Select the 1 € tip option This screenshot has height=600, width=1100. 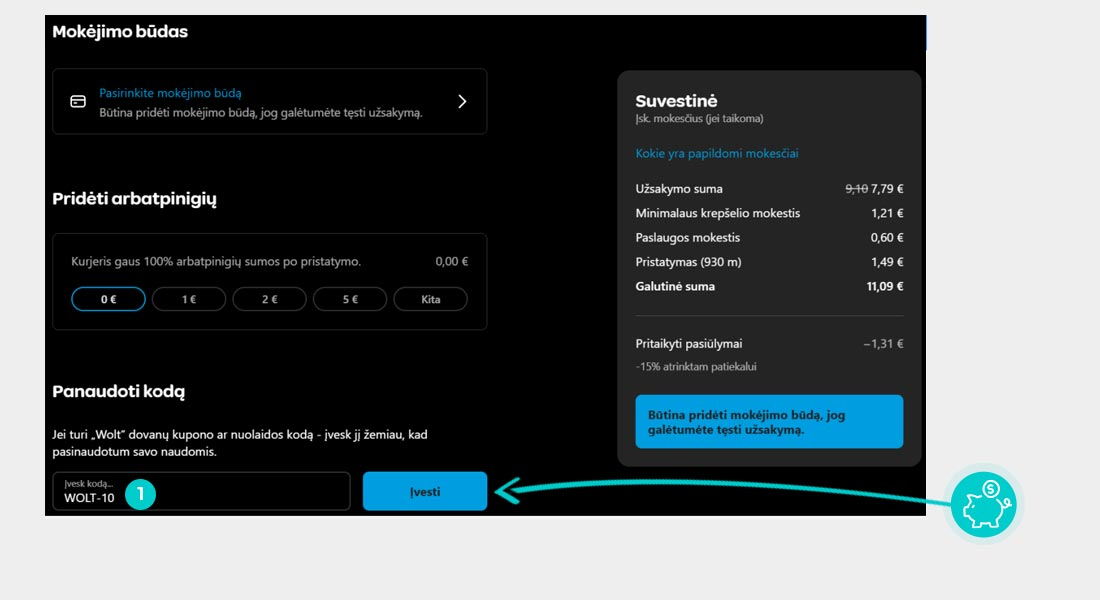pos(189,299)
